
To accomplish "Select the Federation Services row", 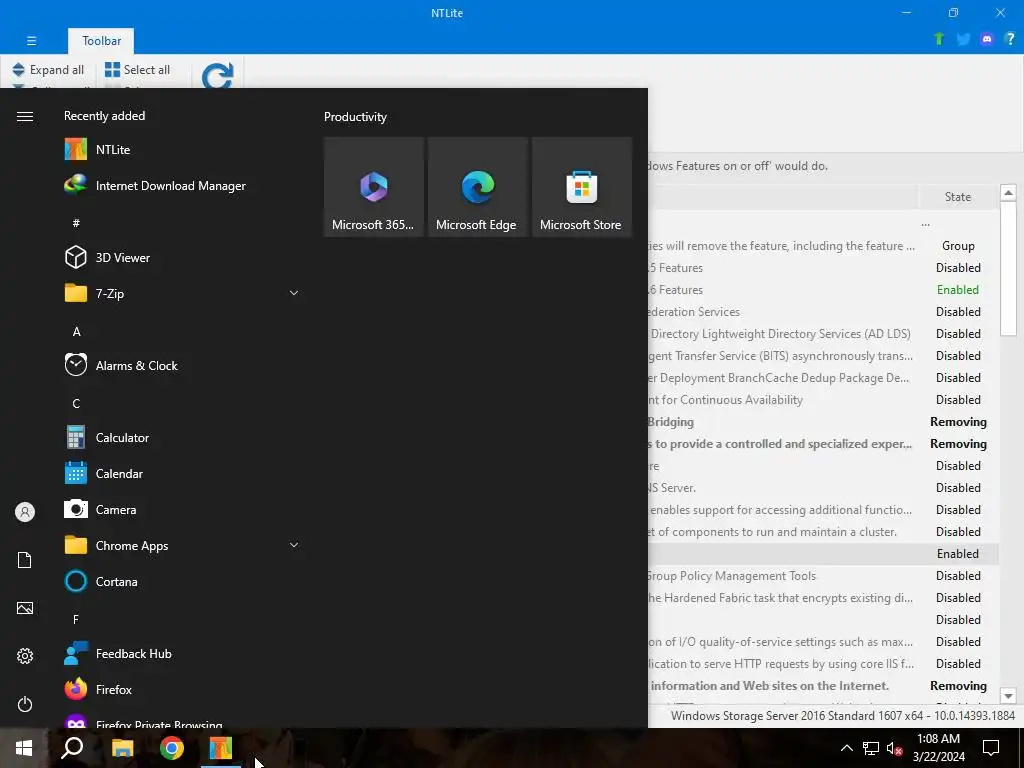I will tap(823, 312).
